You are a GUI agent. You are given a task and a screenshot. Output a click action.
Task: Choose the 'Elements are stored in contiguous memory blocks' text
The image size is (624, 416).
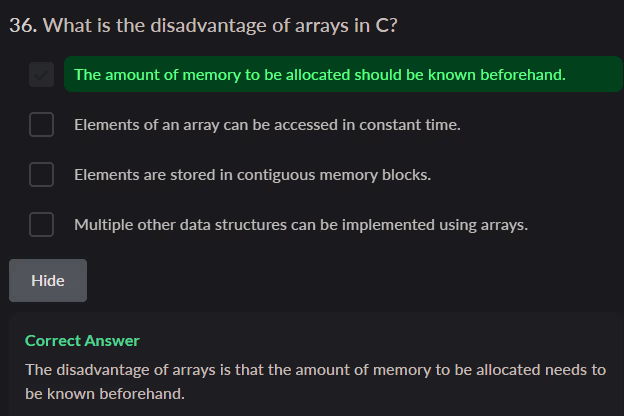coord(252,175)
